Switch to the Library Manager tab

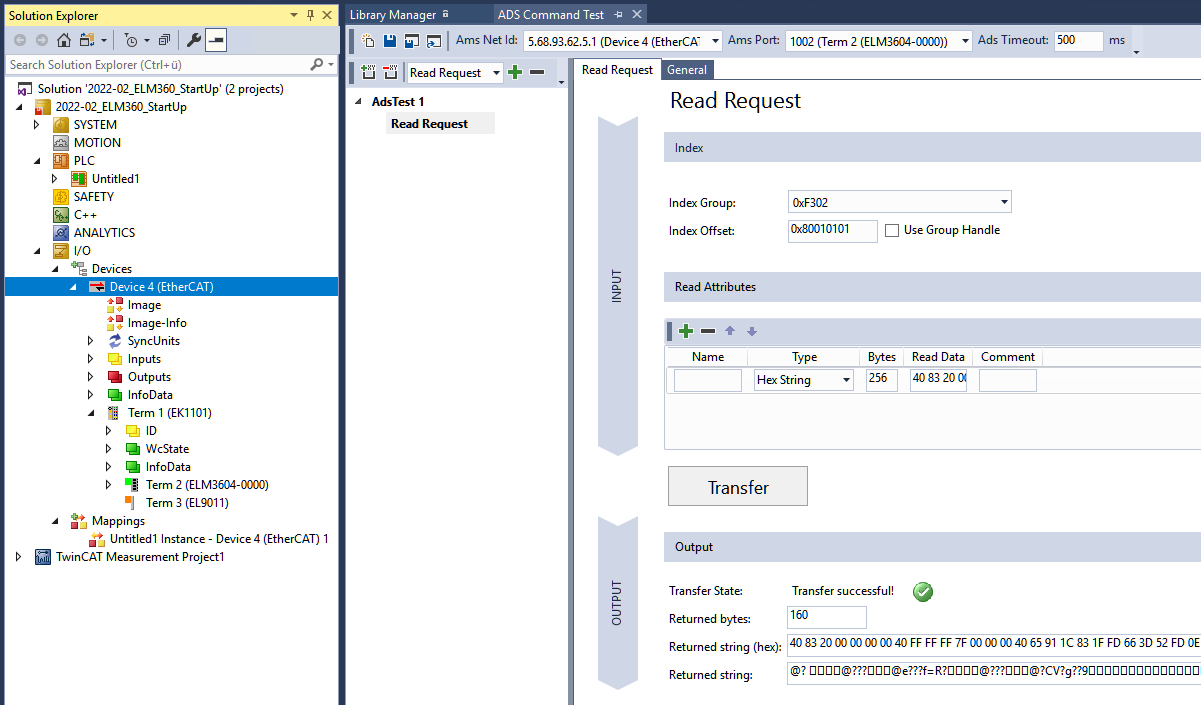pyautogui.click(x=393, y=15)
